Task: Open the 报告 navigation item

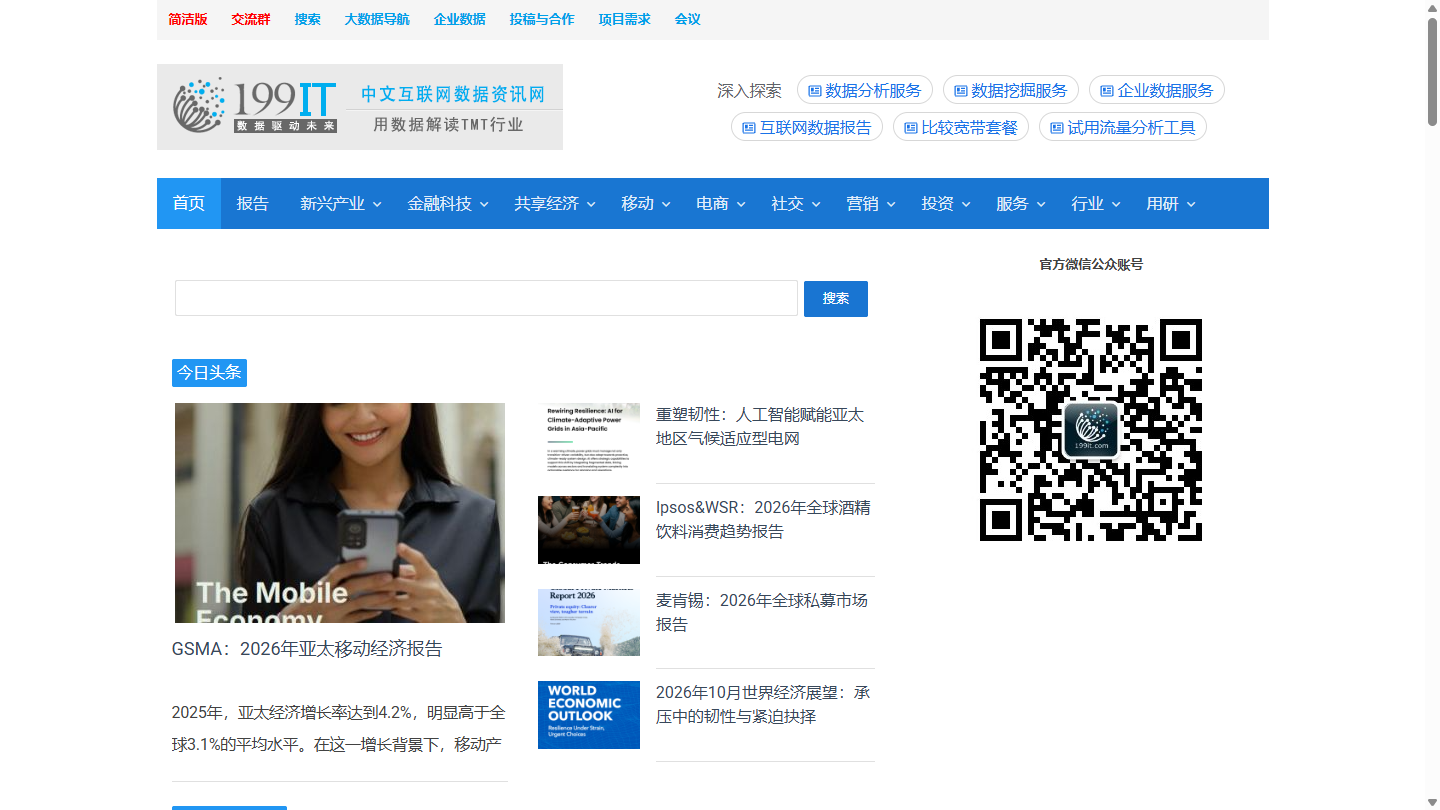Action: click(x=253, y=204)
